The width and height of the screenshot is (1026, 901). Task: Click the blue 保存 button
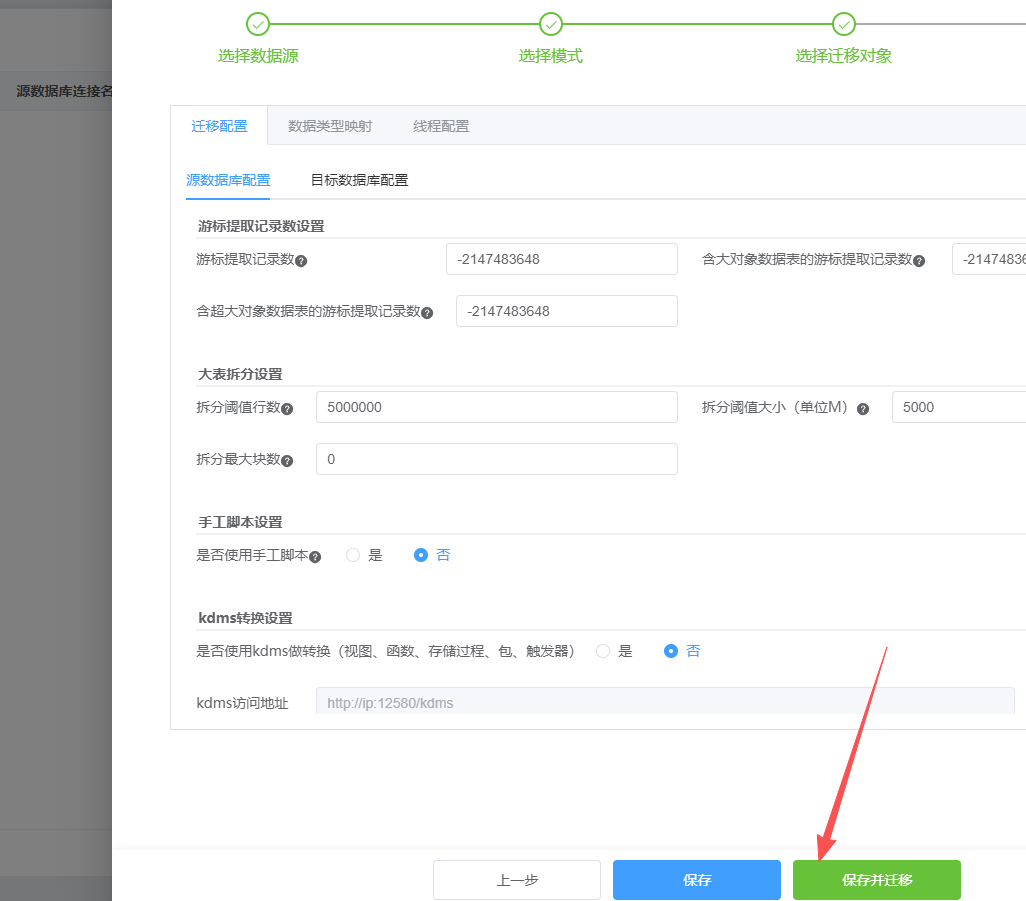click(x=696, y=880)
